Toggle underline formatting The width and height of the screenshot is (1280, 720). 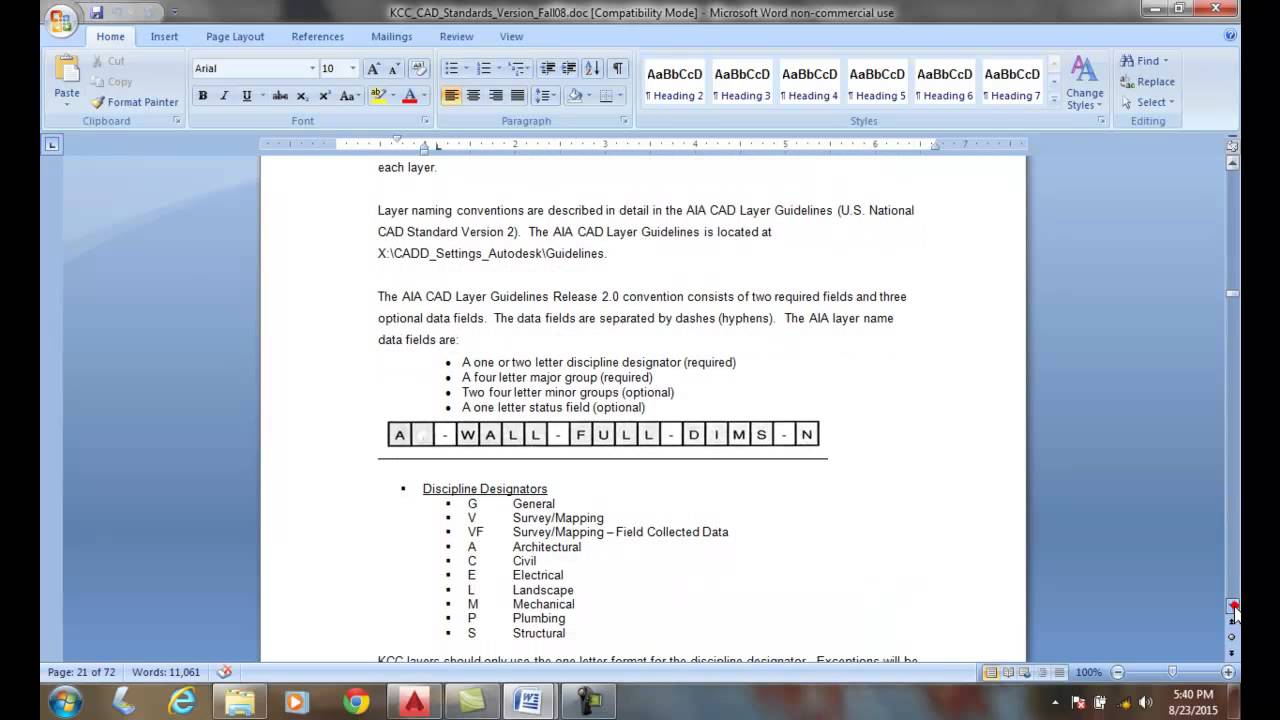click(246, 96)
